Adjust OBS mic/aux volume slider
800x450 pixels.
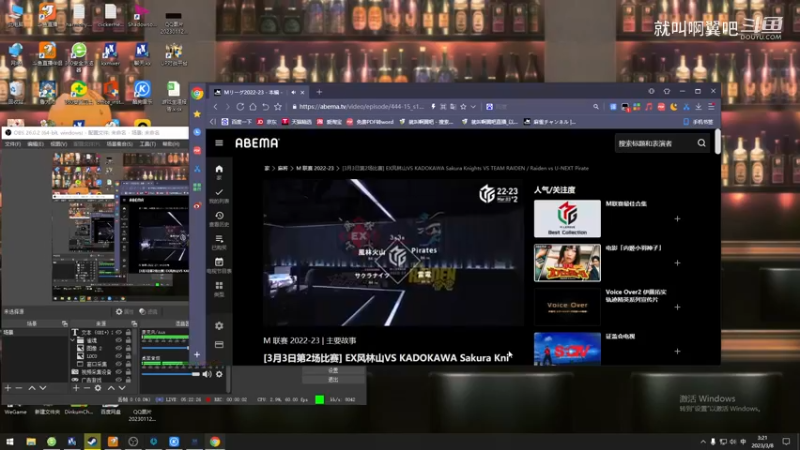tap(165, 348)
